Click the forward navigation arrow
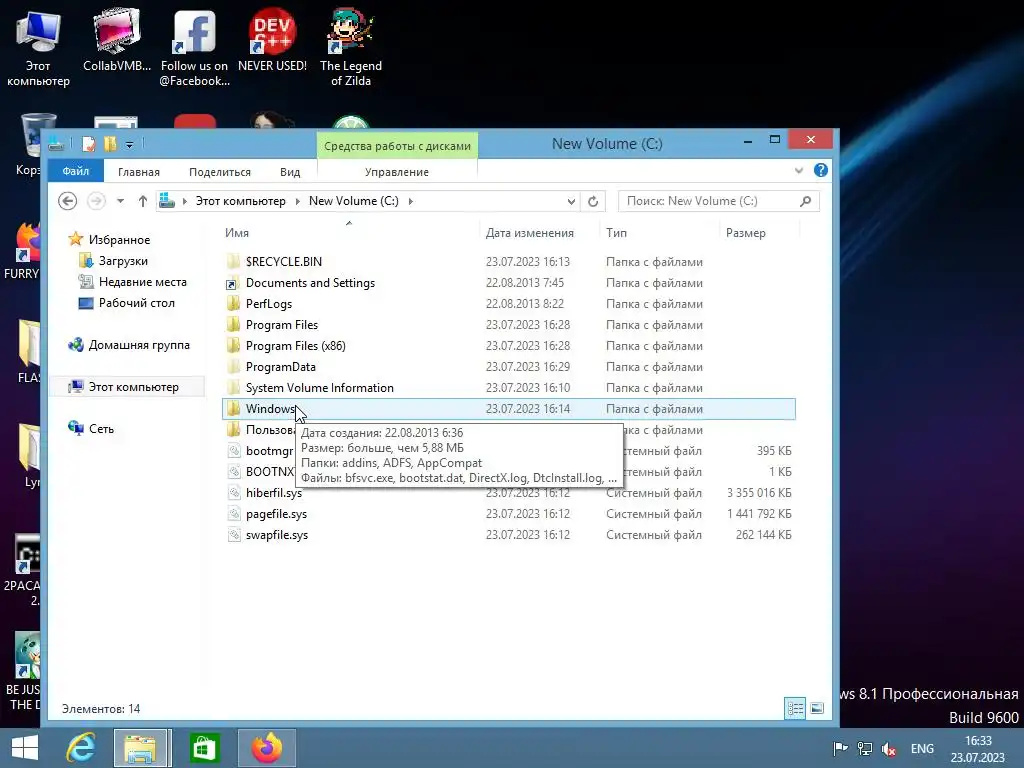 (x=96, y=201)
